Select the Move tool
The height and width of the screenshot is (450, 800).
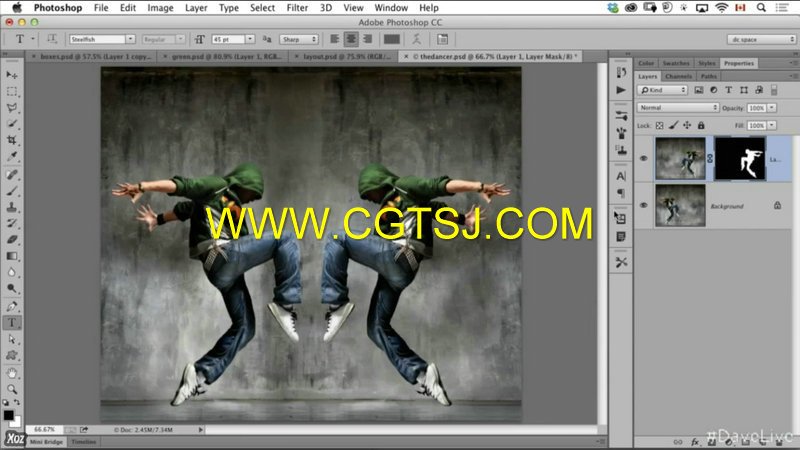tap(12, 75)
